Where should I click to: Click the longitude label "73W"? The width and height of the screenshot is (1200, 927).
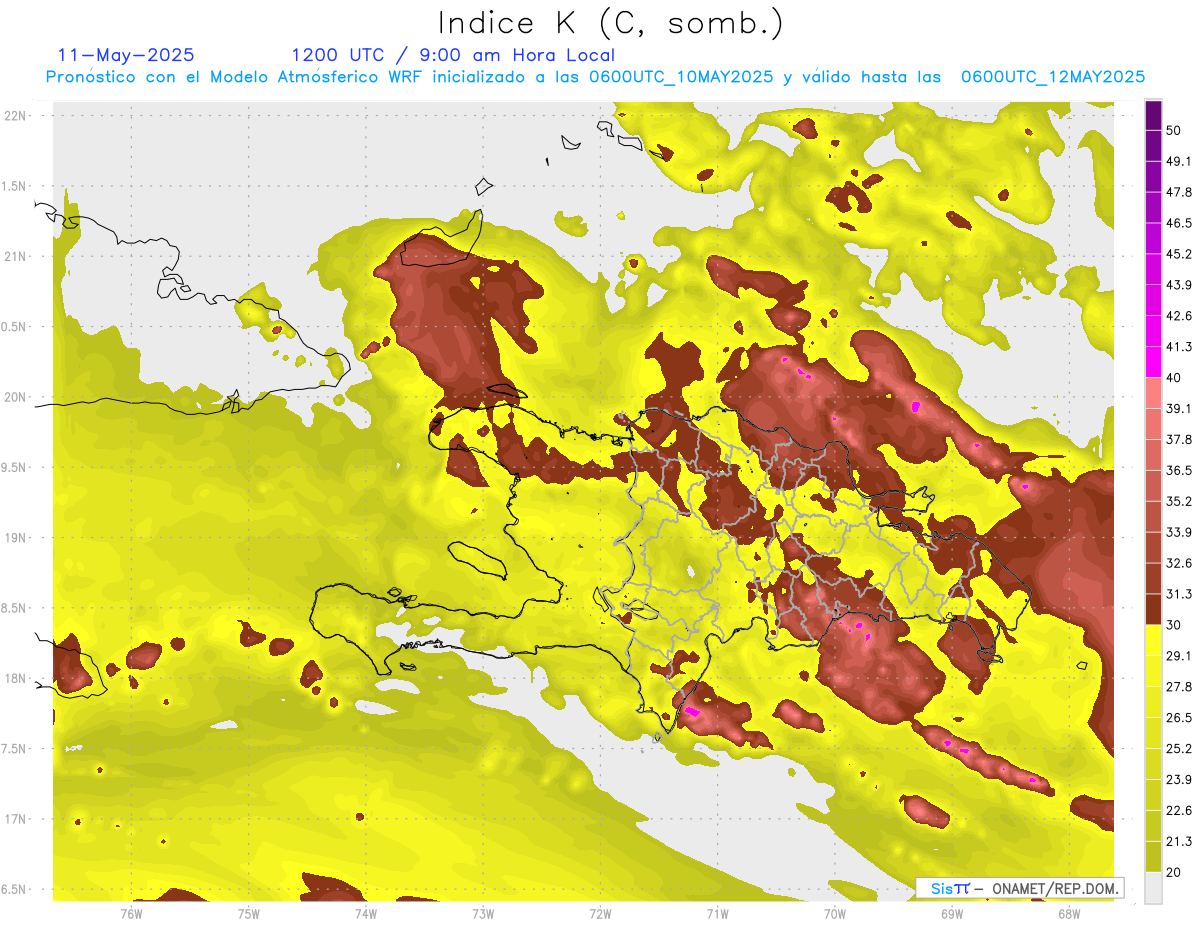tap(483, 914)
